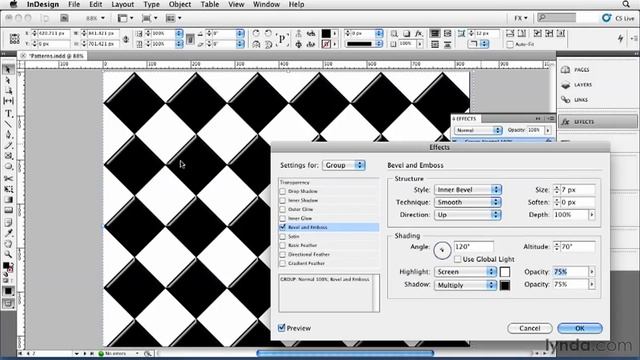The image size is (640, 360).
Task: Open the Apple menu
Action: (13, 4)
